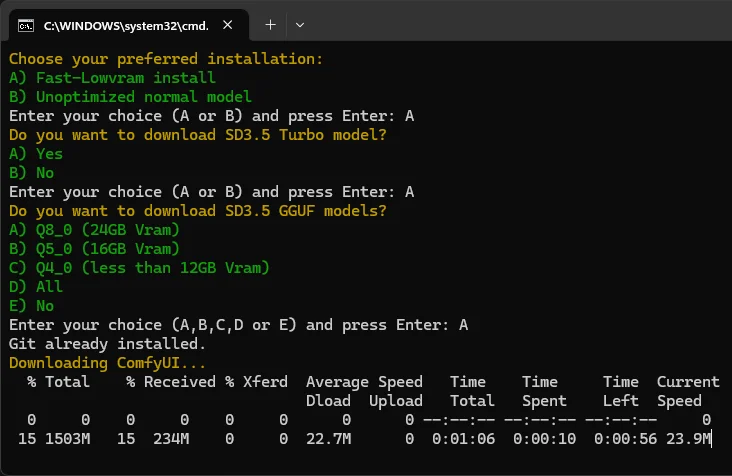The image size is (732, 476).
Task: Click the 'Average Speed' column header
Action: (364, 382)
